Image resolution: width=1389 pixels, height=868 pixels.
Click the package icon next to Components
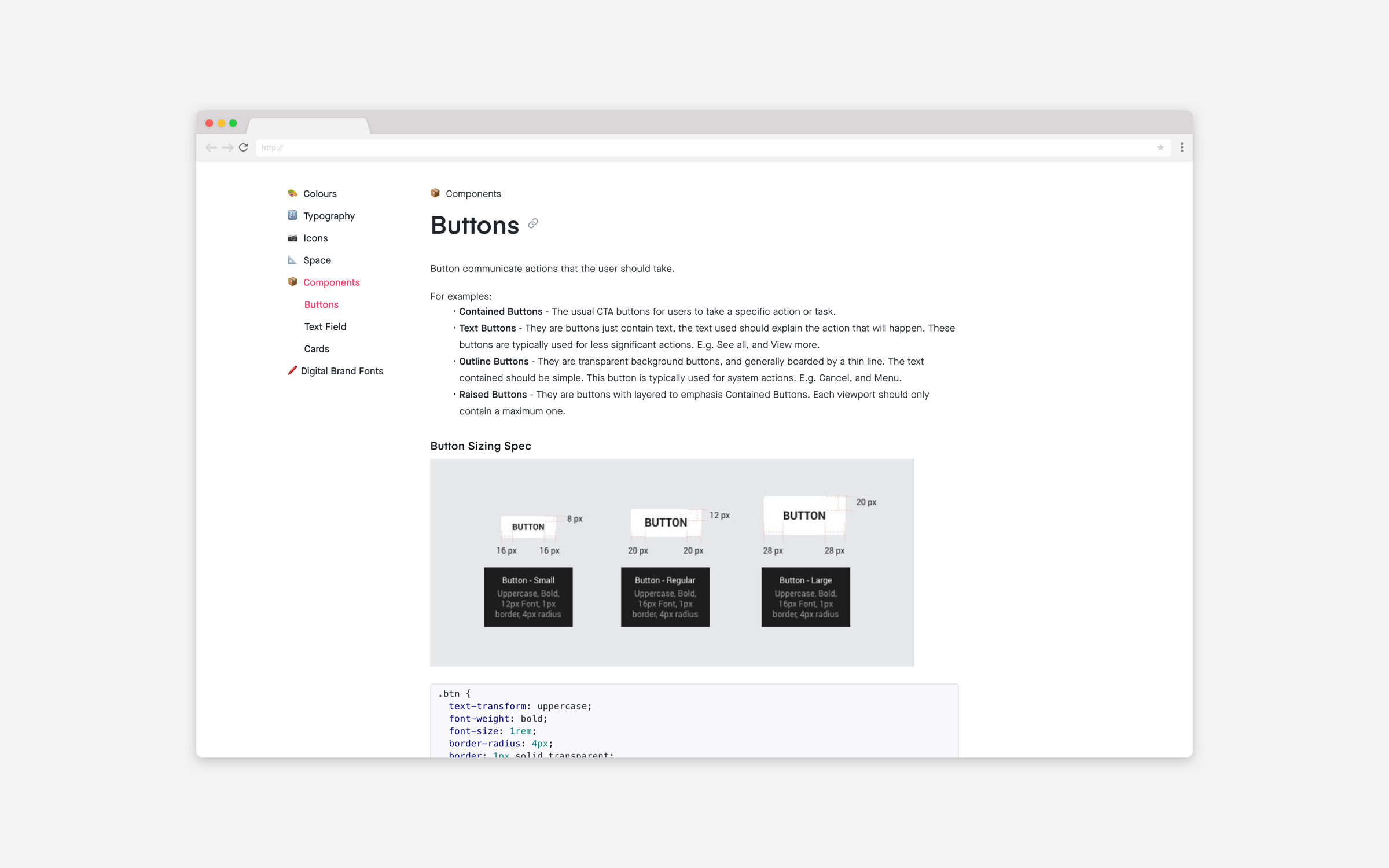293,282
